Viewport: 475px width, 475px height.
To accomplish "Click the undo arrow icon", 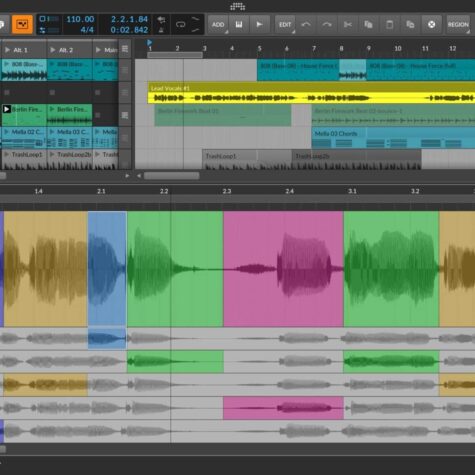I will click(x=306, y=24).
